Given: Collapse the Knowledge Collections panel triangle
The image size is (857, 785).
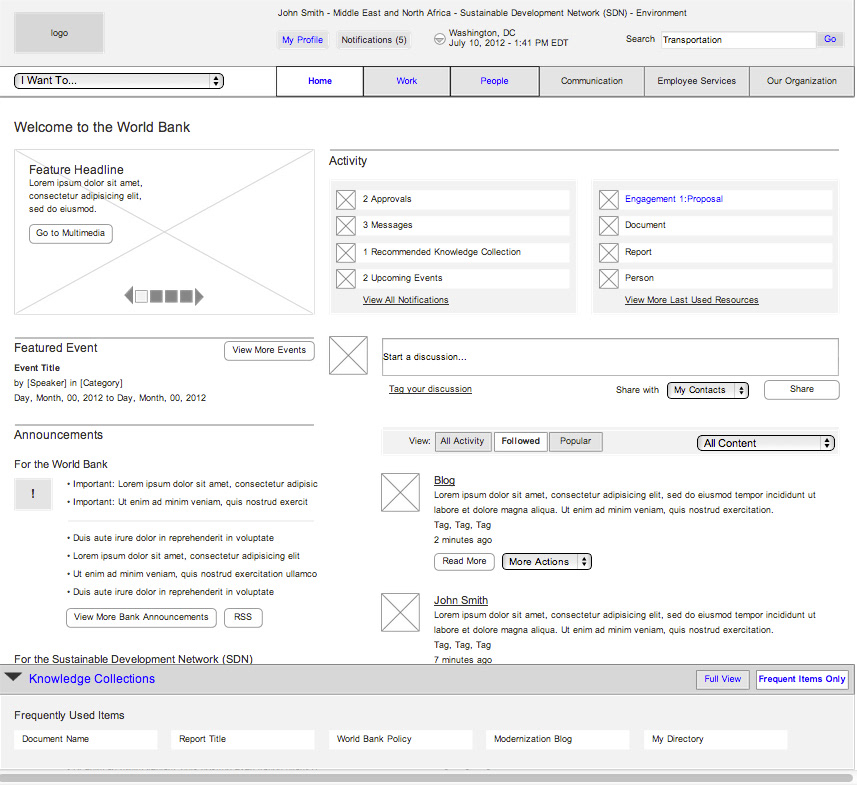Looking at the screenshot, I should point(13,677).
